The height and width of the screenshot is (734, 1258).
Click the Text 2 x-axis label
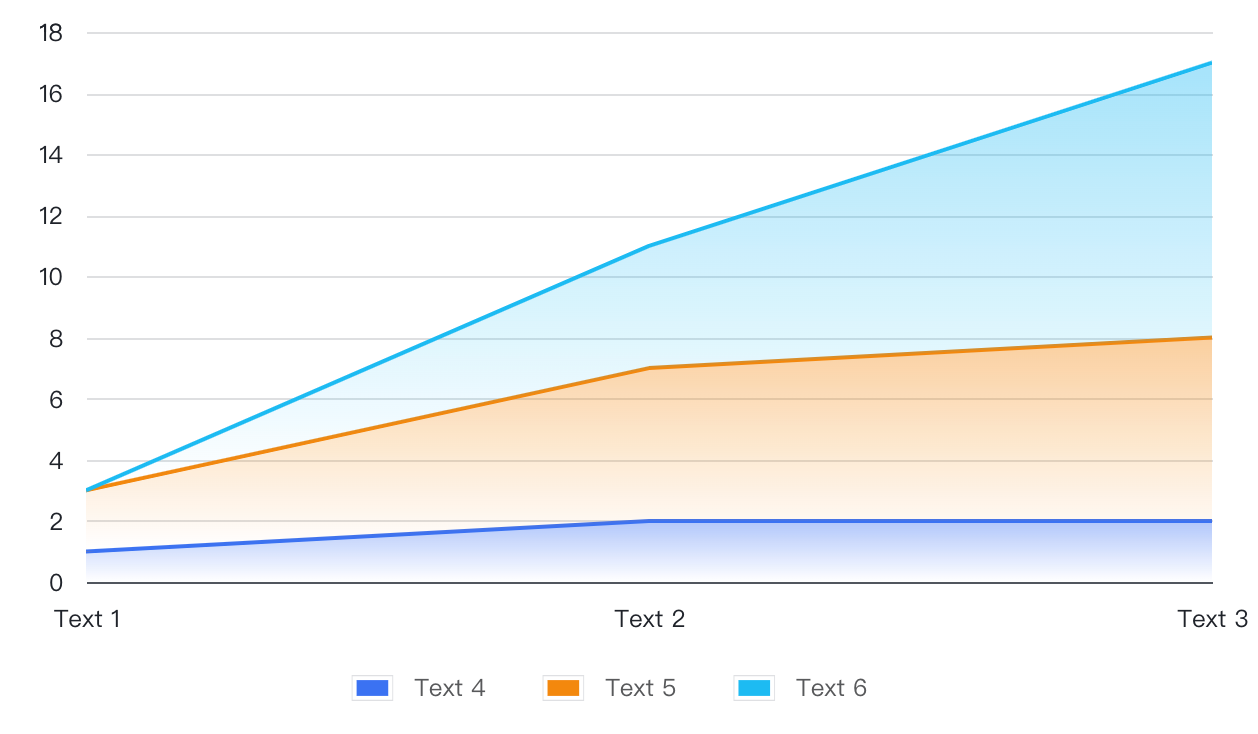point(650,619)
